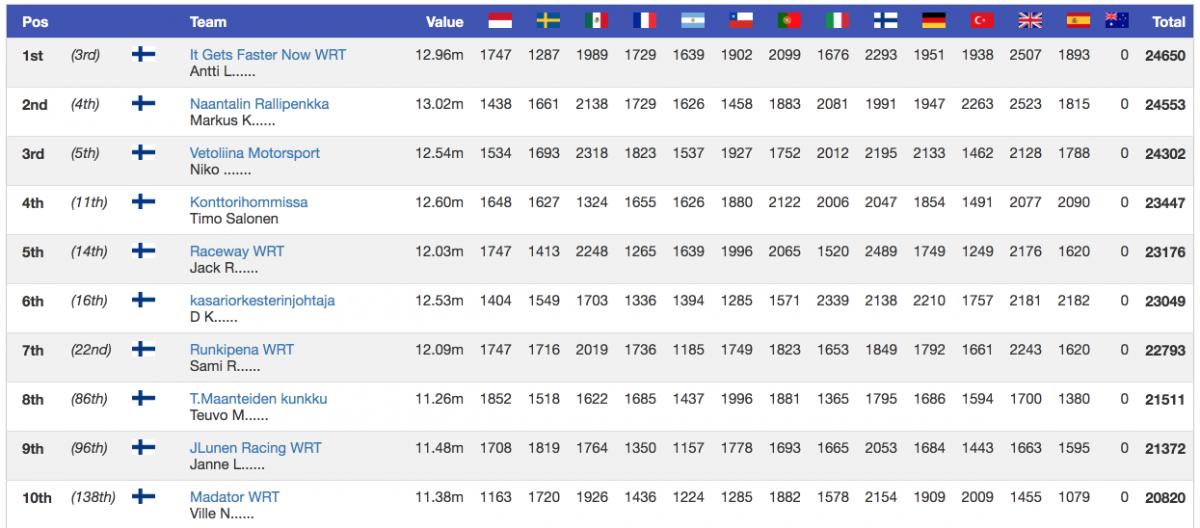Screen dimensions: 1200x528
Task: Click the Argentina flag column header
Action: (692, 20)
